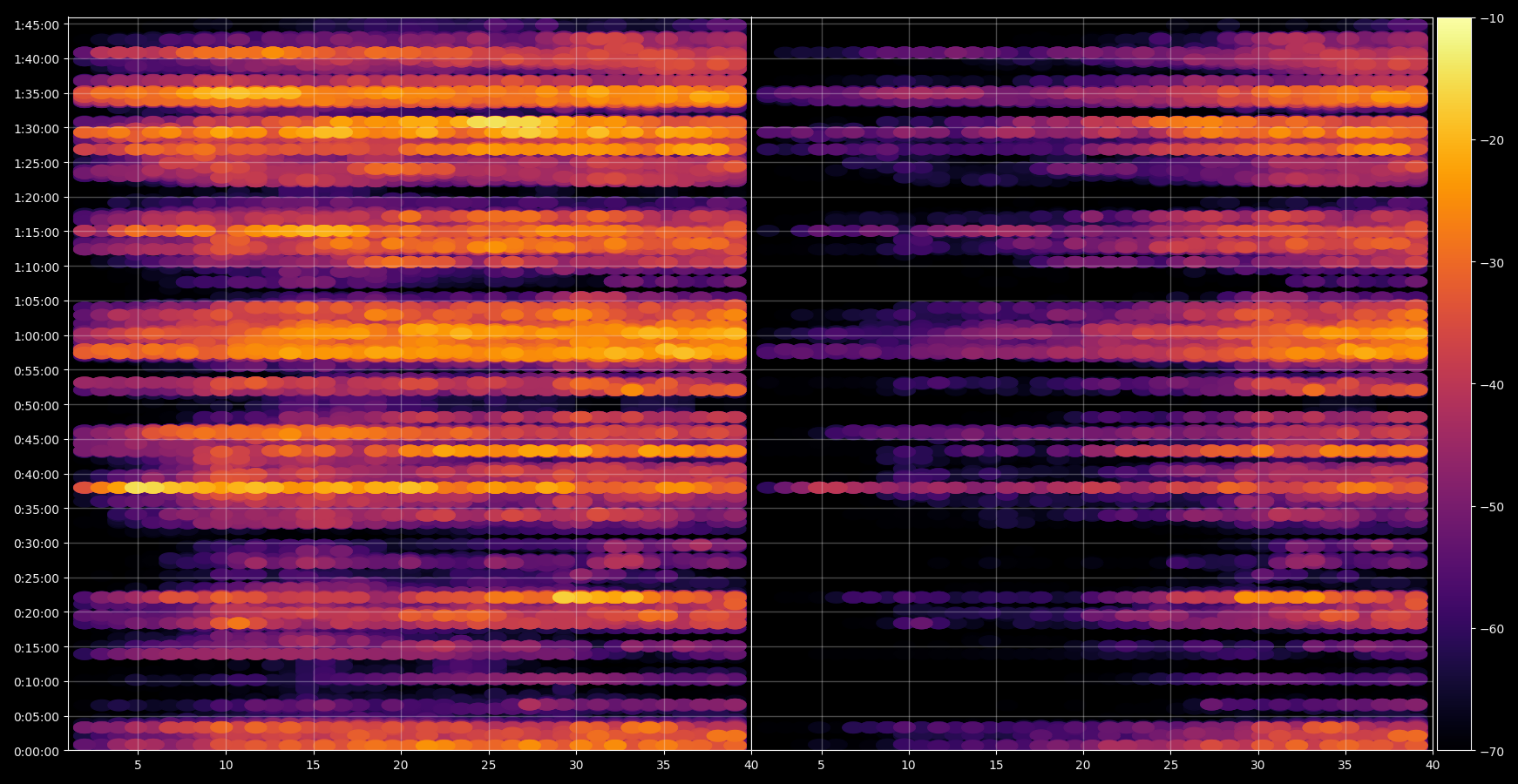Pick x-axis label 25 under right heatmap
Viewport: 1518px width, 784px height.
click(1170, 766)
